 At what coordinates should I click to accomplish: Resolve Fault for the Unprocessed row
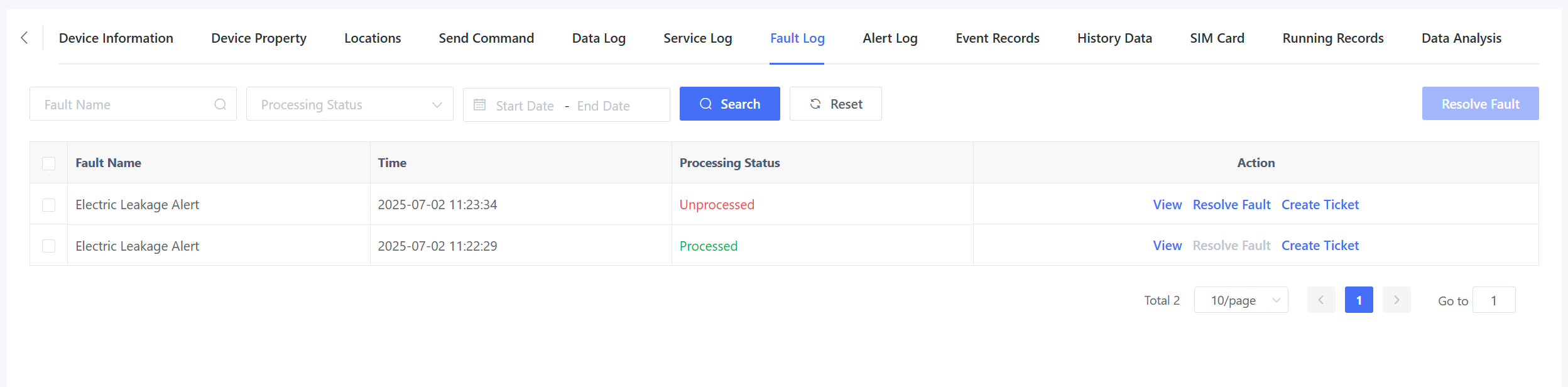(1231, 205)
